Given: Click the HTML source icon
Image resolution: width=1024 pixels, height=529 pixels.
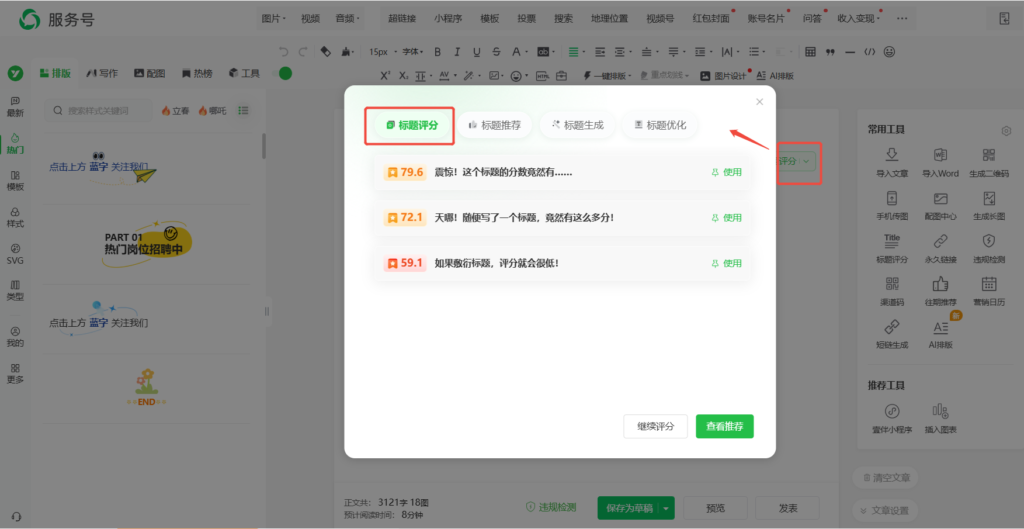Looking at the screenshot, I should pos(542,76).
